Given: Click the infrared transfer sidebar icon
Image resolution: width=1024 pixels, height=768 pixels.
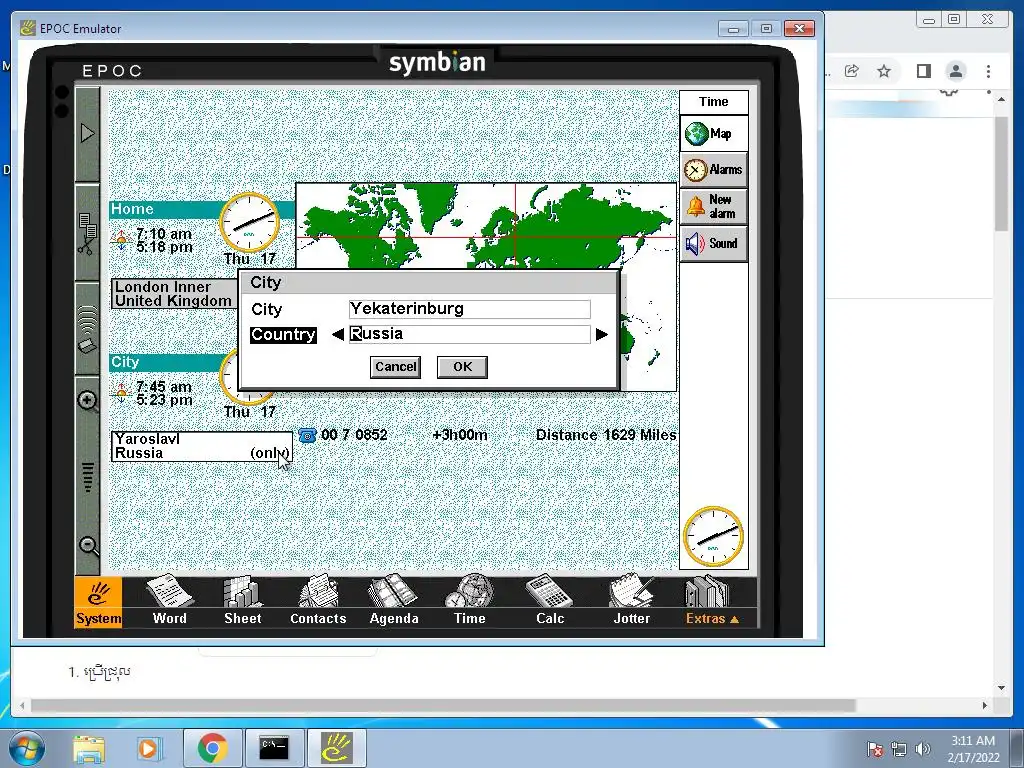Looking at the screenshot, I should coord(87,328).
